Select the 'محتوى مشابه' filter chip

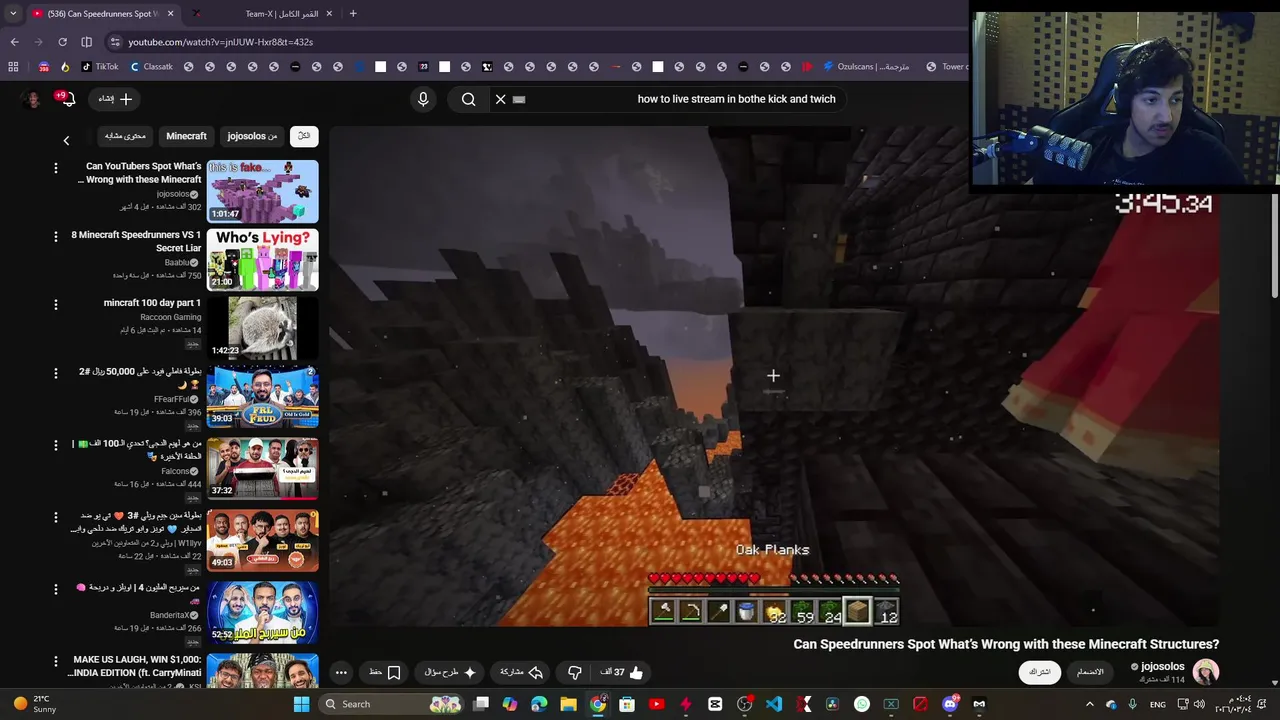tap(125, 136)
